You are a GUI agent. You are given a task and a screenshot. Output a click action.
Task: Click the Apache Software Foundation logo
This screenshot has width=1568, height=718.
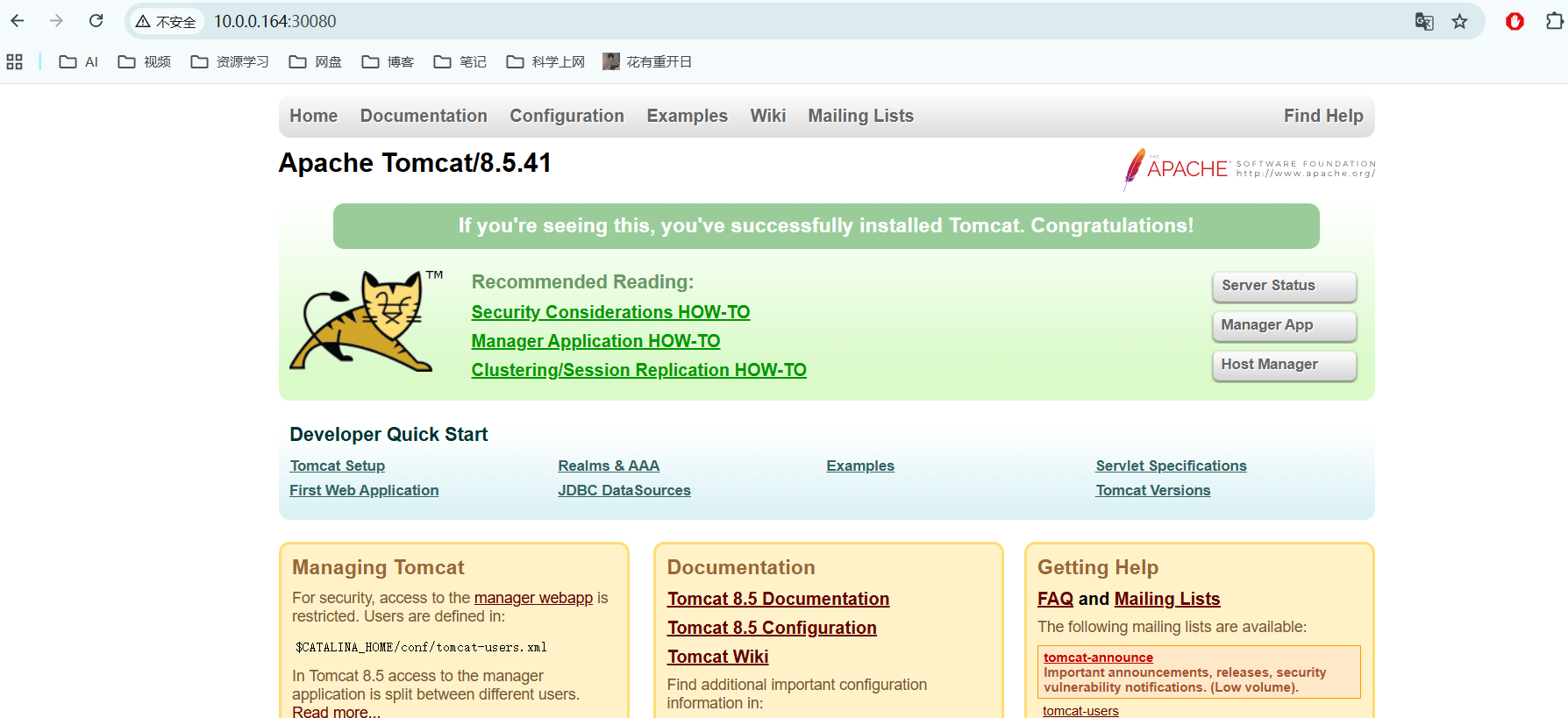1250,168
